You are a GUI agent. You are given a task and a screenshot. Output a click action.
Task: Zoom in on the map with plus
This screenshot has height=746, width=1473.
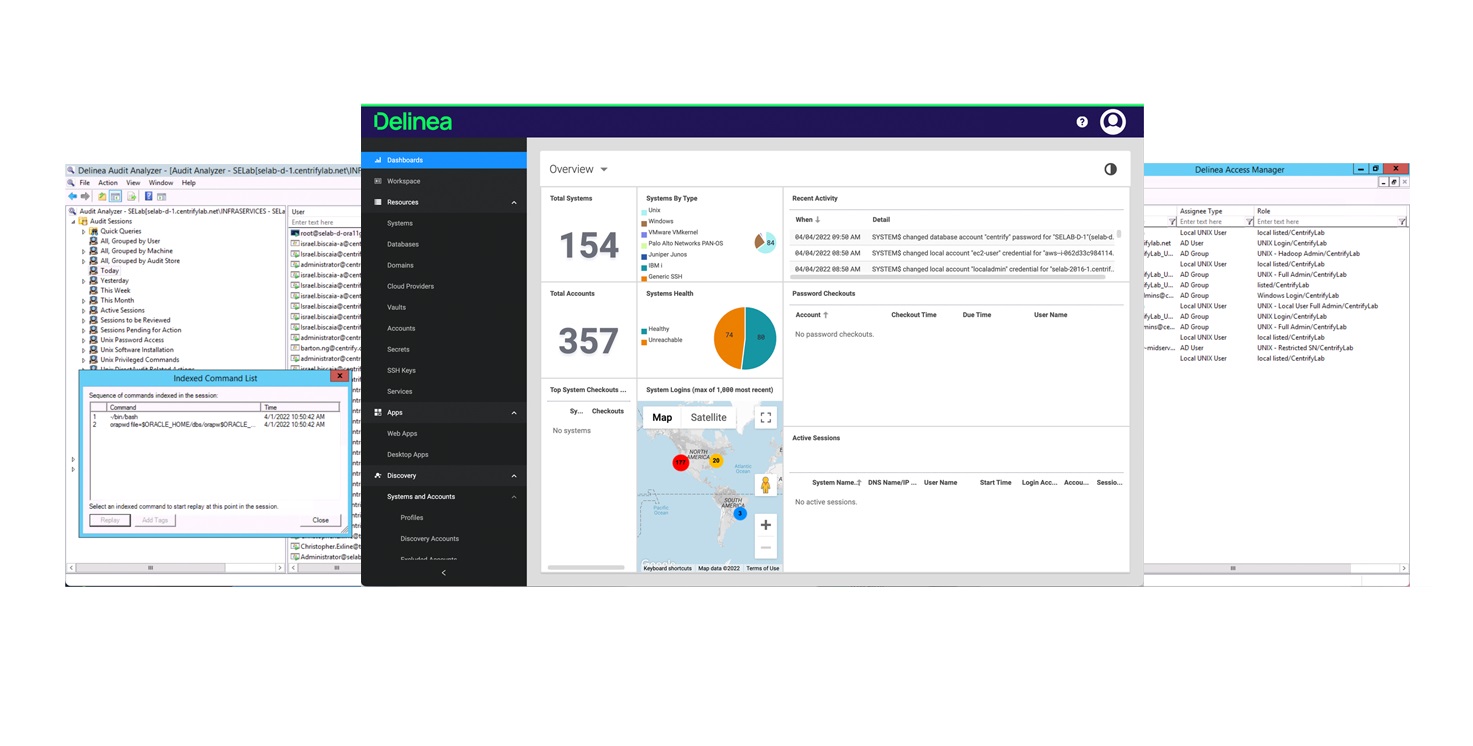(x=766, y=525)
